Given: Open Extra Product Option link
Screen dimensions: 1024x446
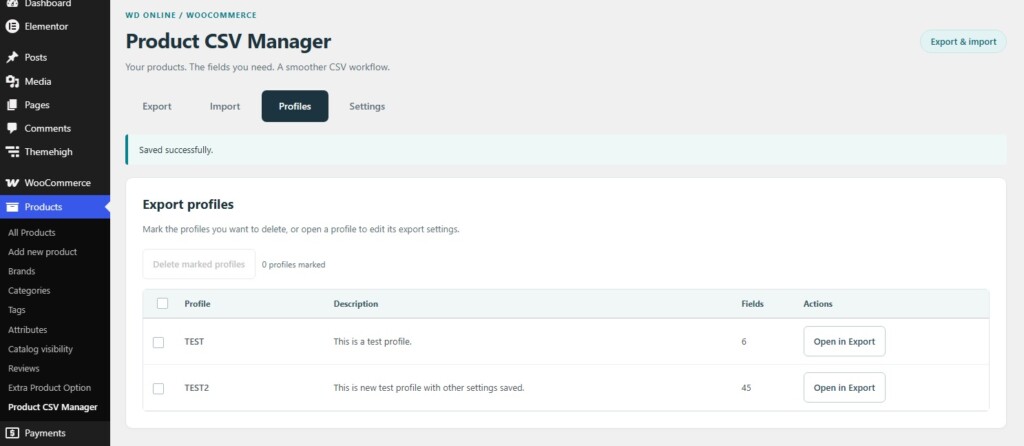Looking at the screenshot, I should point(50,388).
